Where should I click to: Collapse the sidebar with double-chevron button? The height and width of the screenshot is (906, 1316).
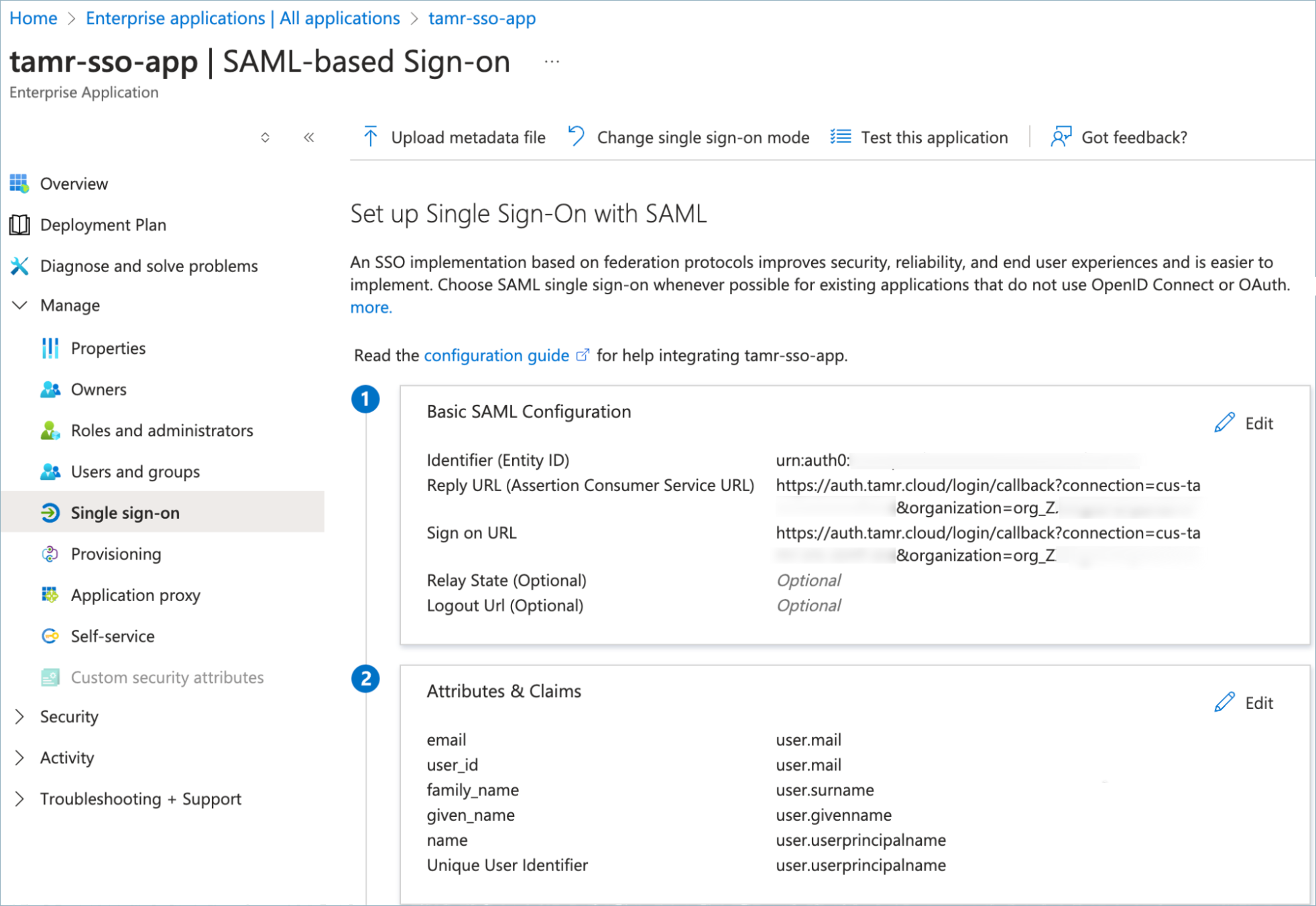[x=309, y=137]
